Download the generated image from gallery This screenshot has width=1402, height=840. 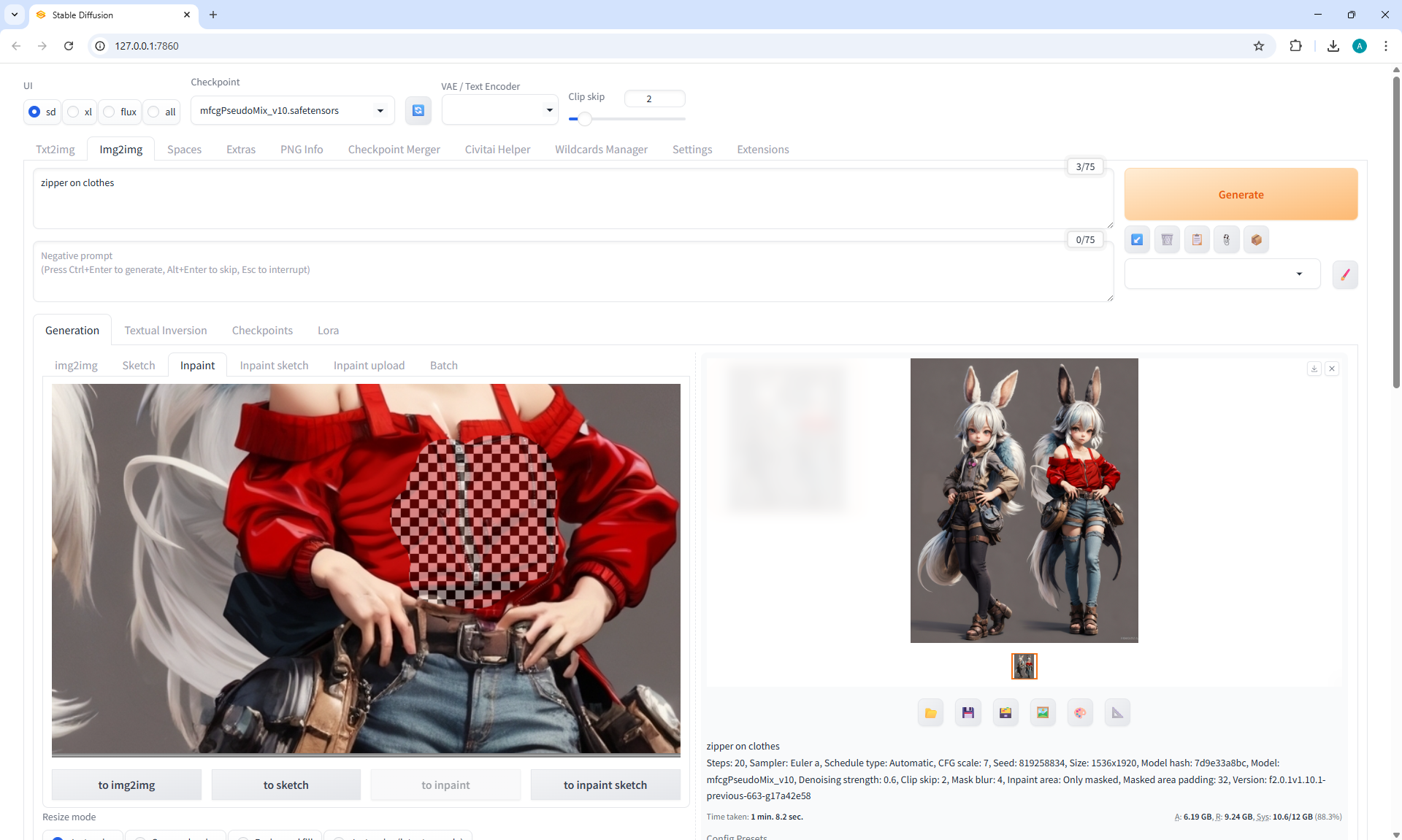point(1314,369)
